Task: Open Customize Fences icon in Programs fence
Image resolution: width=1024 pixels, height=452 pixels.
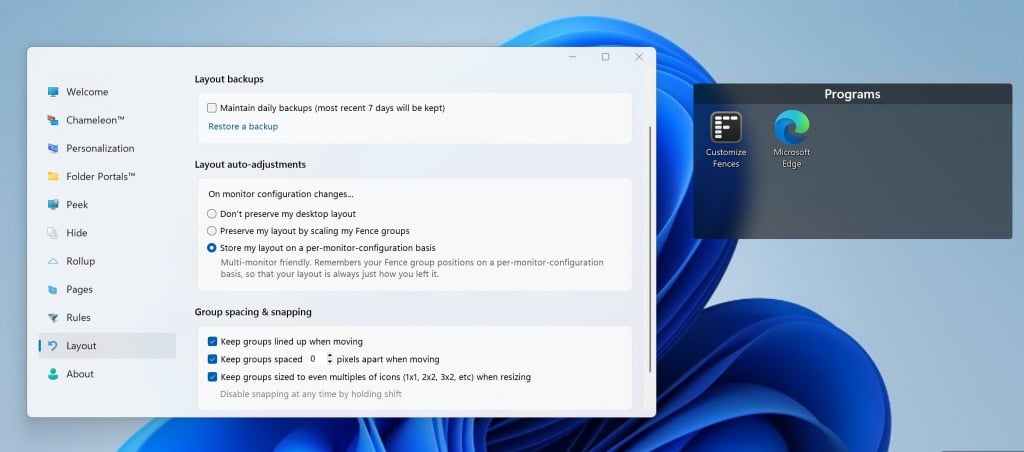Action: pyautogui.click(x=726, y=127)
